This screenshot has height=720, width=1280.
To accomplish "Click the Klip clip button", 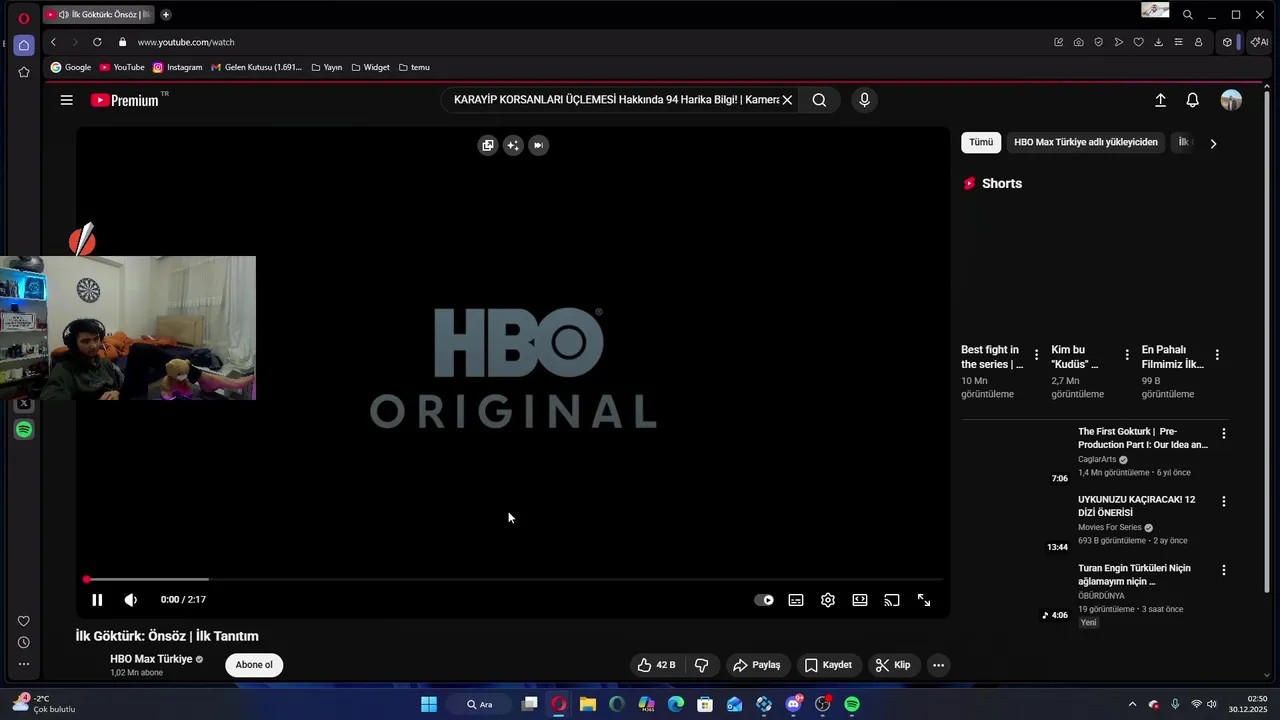I will tap(893, 665).
